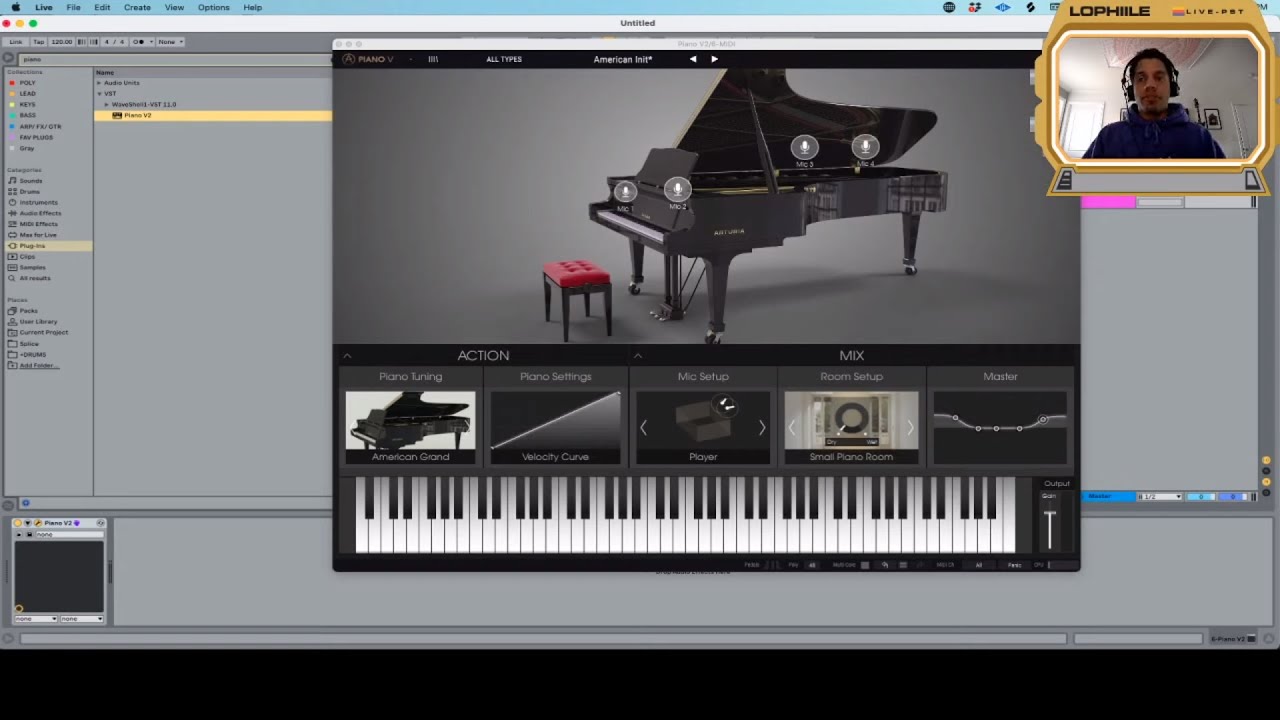Open the Create menu
The height and width of the screenshot is (720, 1280).
tap(137, 7)
